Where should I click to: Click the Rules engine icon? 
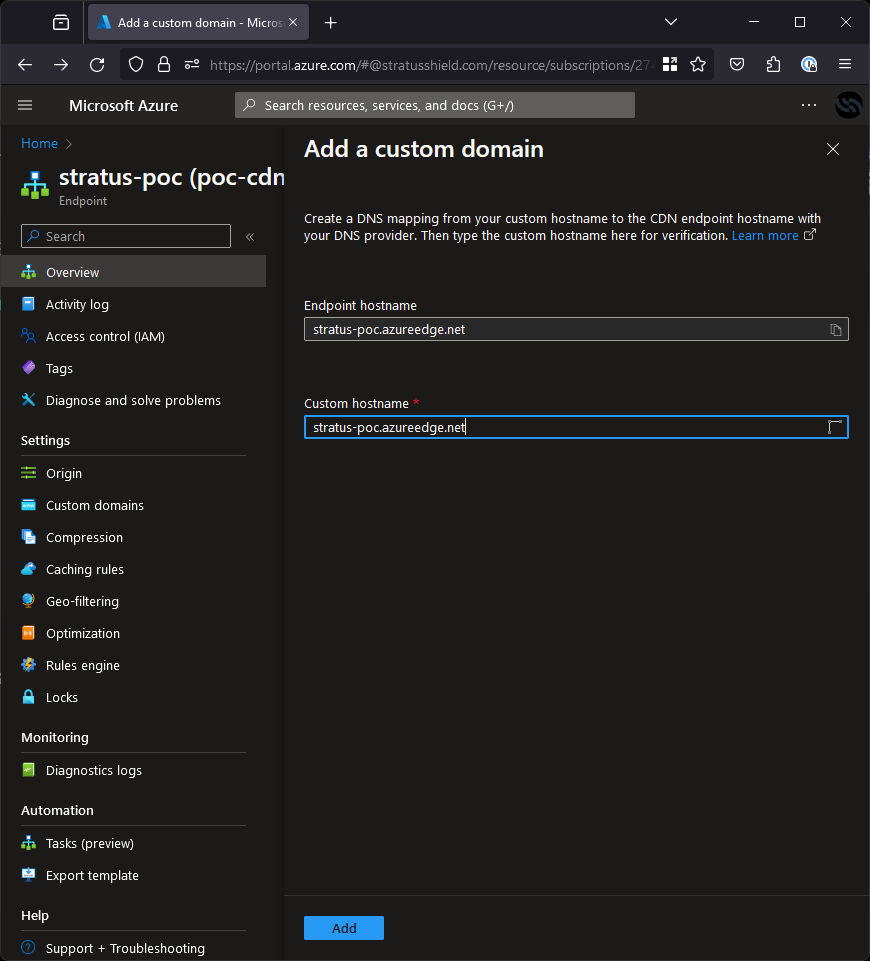coord(28,665)
